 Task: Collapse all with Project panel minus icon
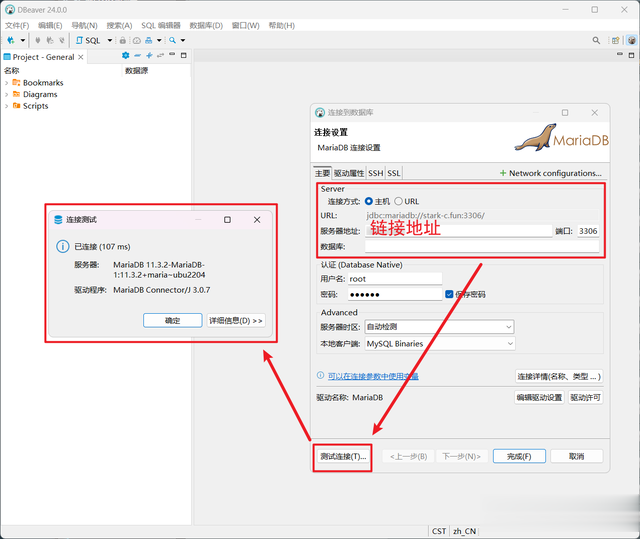tap(138, 55)
